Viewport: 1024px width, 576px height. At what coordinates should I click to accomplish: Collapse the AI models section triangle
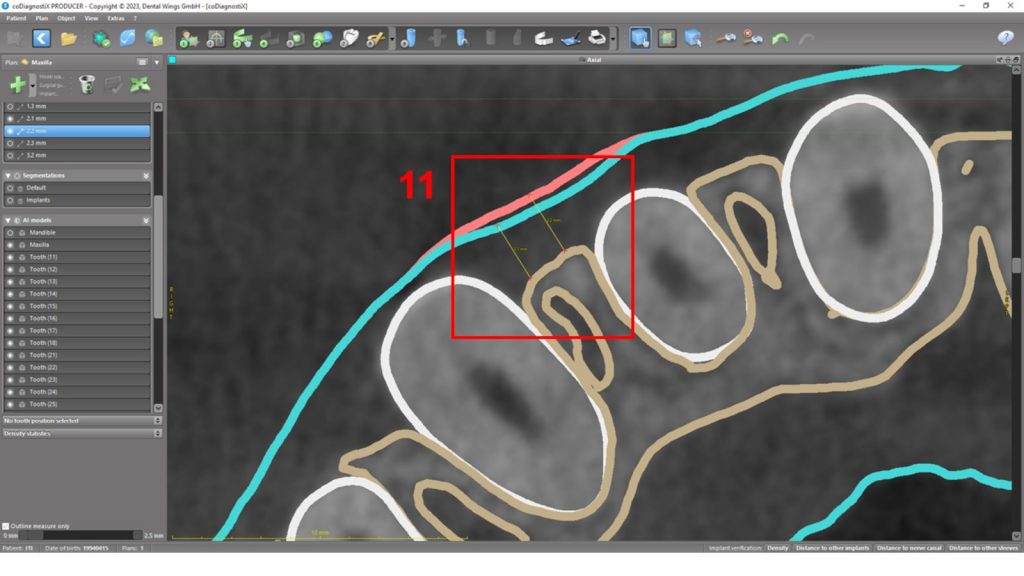click(x=8, y=221)
